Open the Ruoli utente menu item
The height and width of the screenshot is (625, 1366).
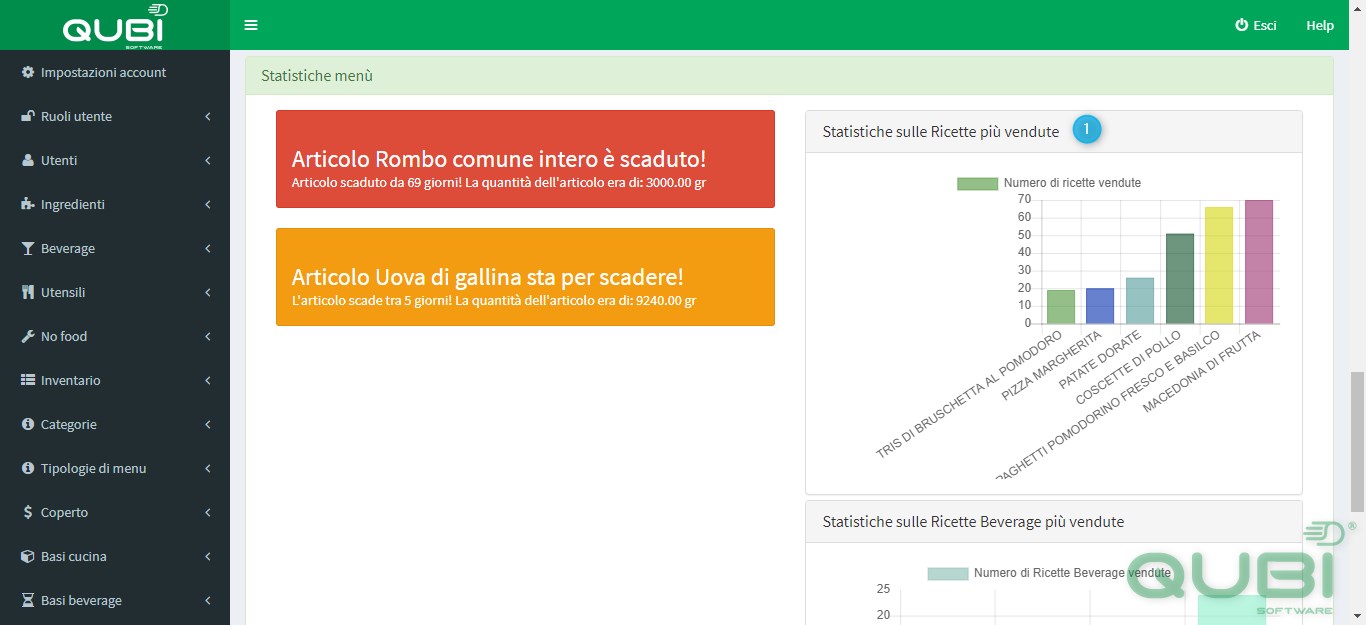[x=115, y=117]
